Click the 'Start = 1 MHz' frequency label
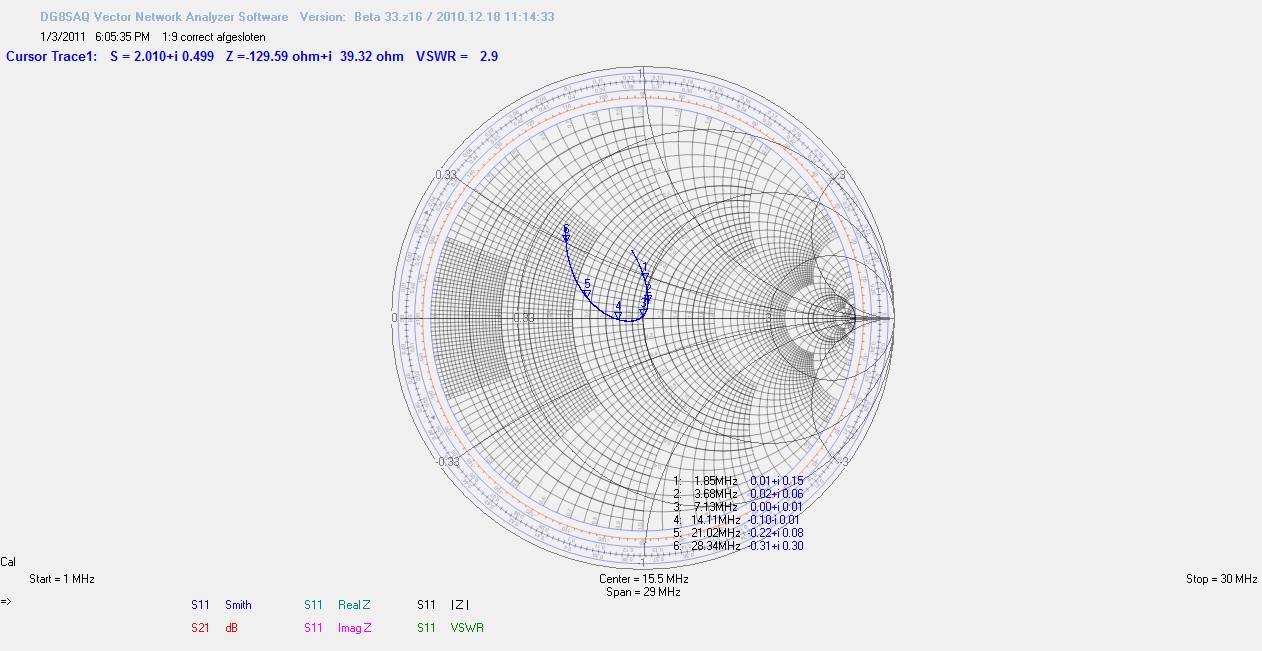 [x=62, y=579]
